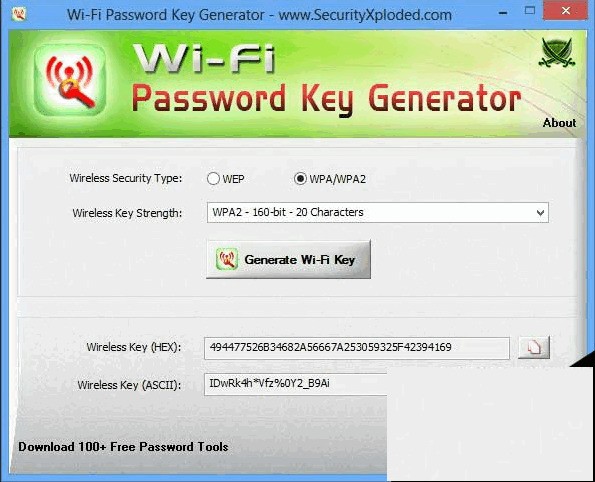This screenshot has width=595, height=482.
Task: Click the Wi-Fi key logo in banner
Action: [70, 80]
